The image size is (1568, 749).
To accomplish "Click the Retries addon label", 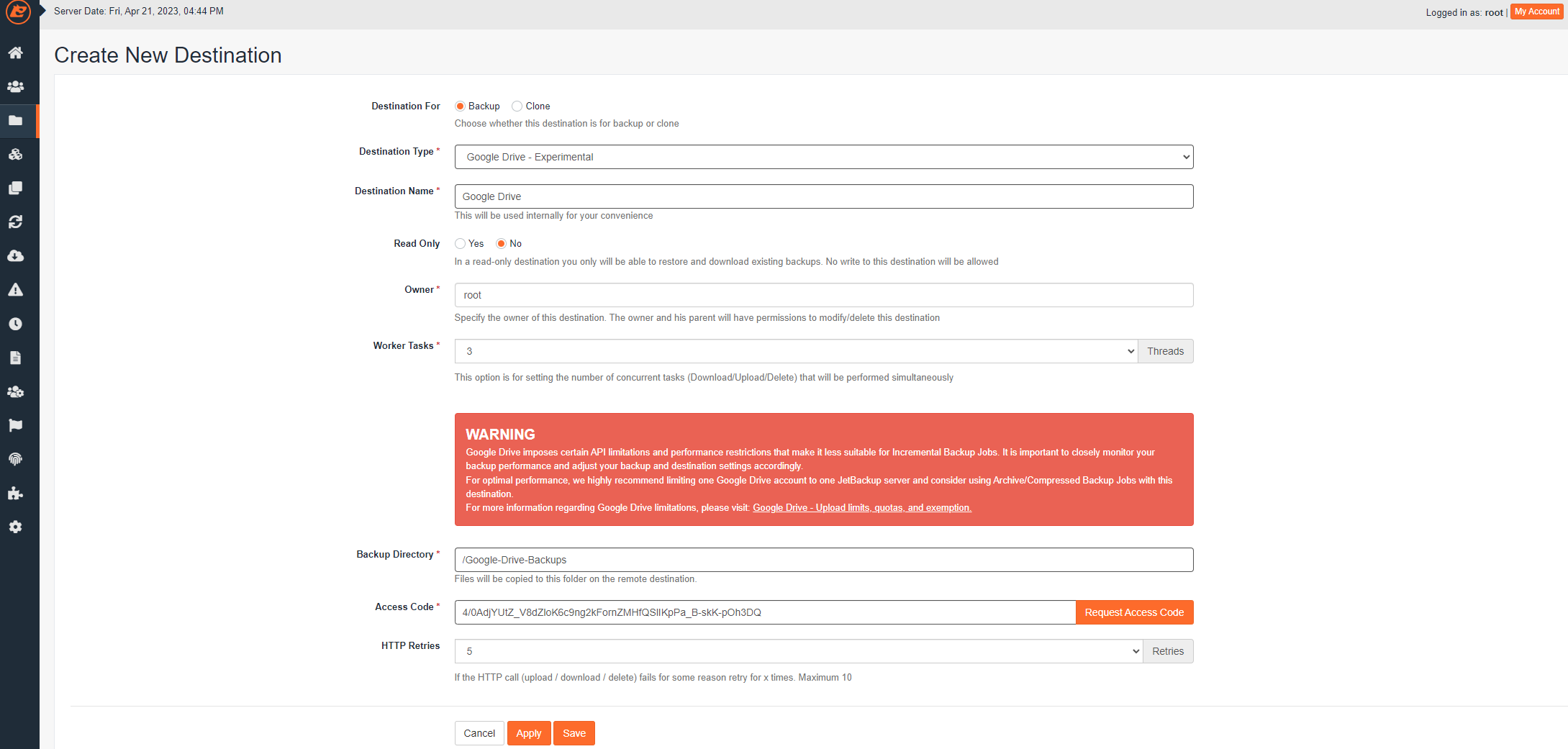I will coord(1168,651).
